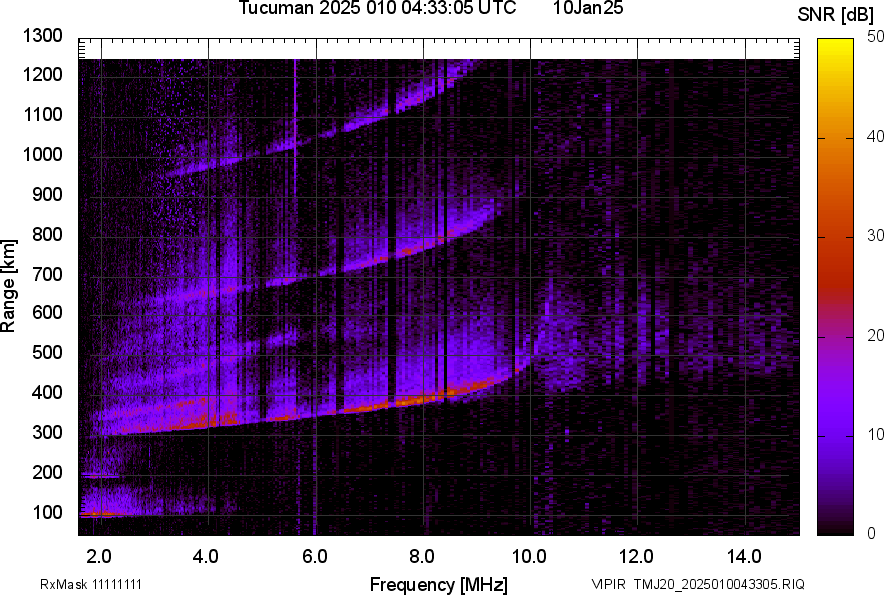Click the Frequency [MHz] axis label

(x=438, y=584)
